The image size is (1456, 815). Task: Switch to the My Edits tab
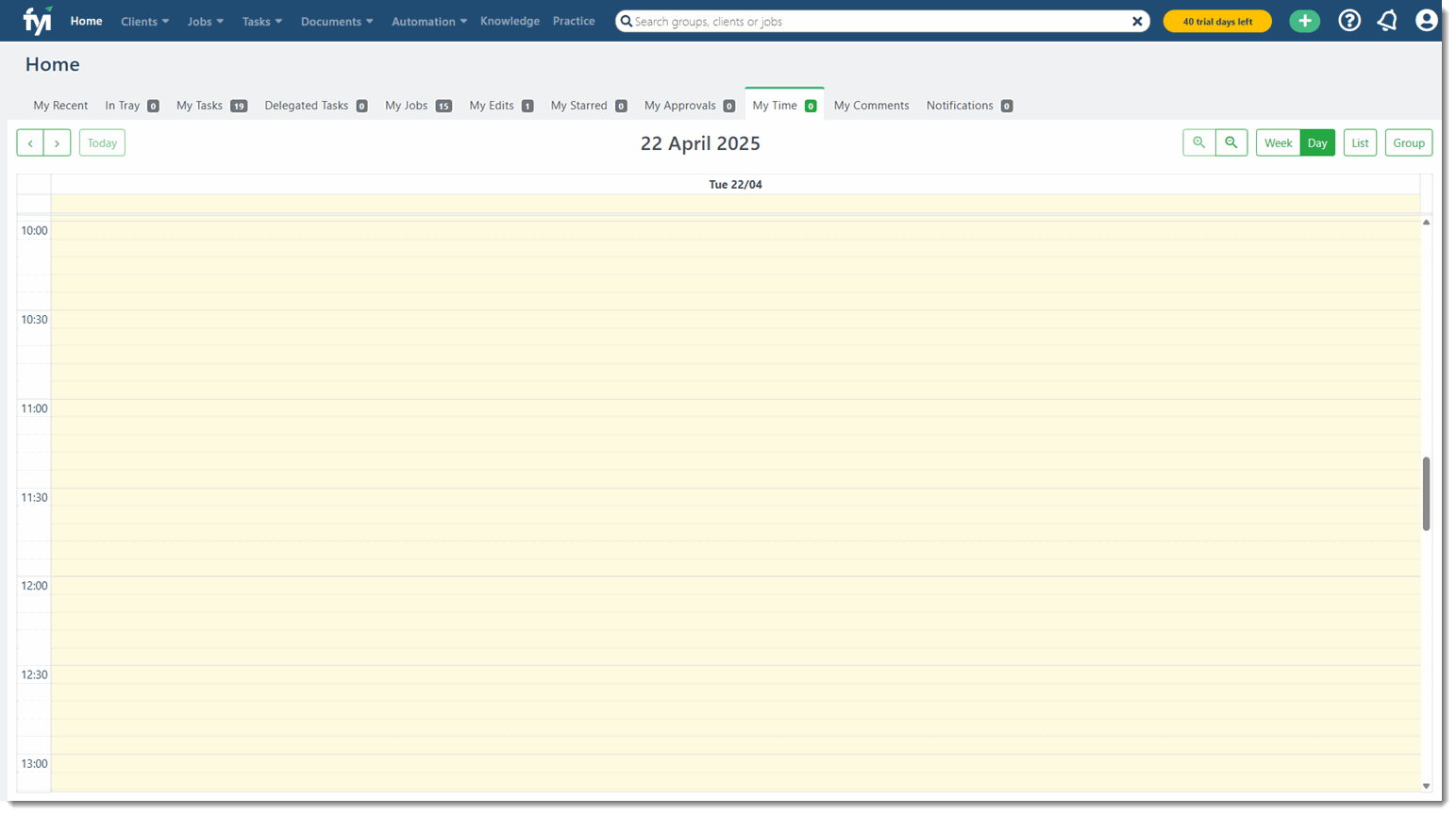[501, 106]
